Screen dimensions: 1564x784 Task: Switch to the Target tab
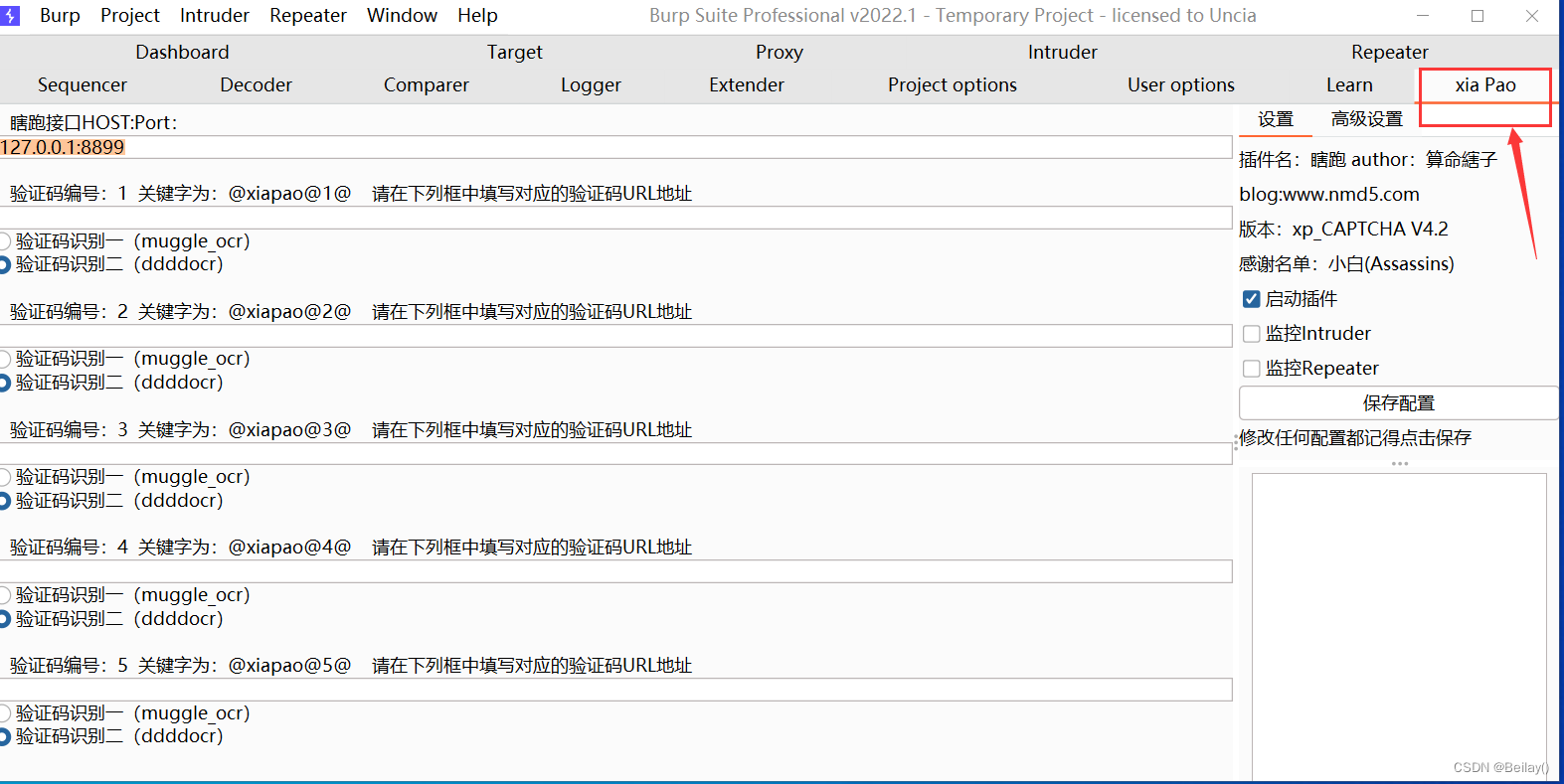(515, 52)
